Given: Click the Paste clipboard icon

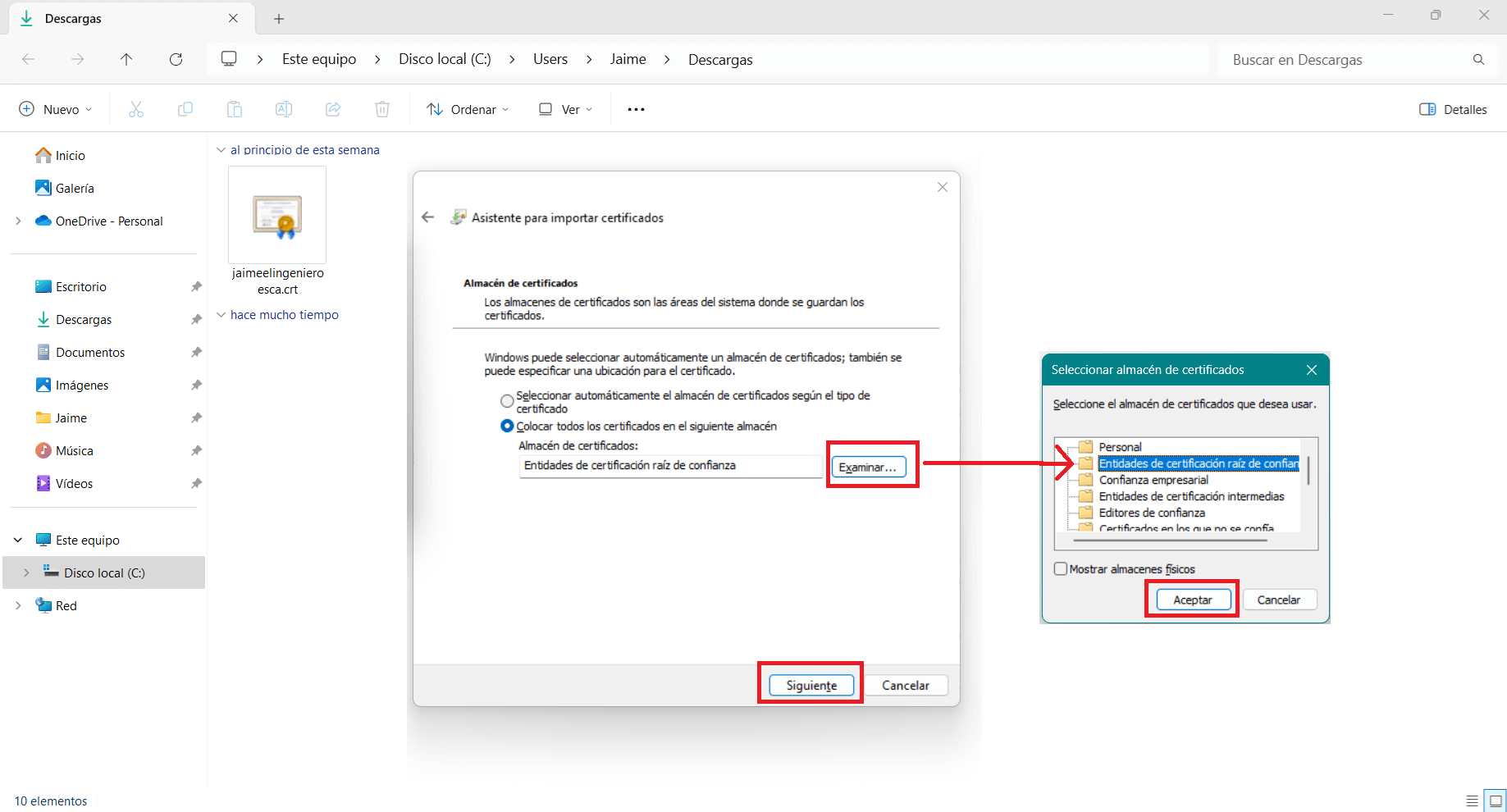Looking at the screenshot, I should (235, 109).
